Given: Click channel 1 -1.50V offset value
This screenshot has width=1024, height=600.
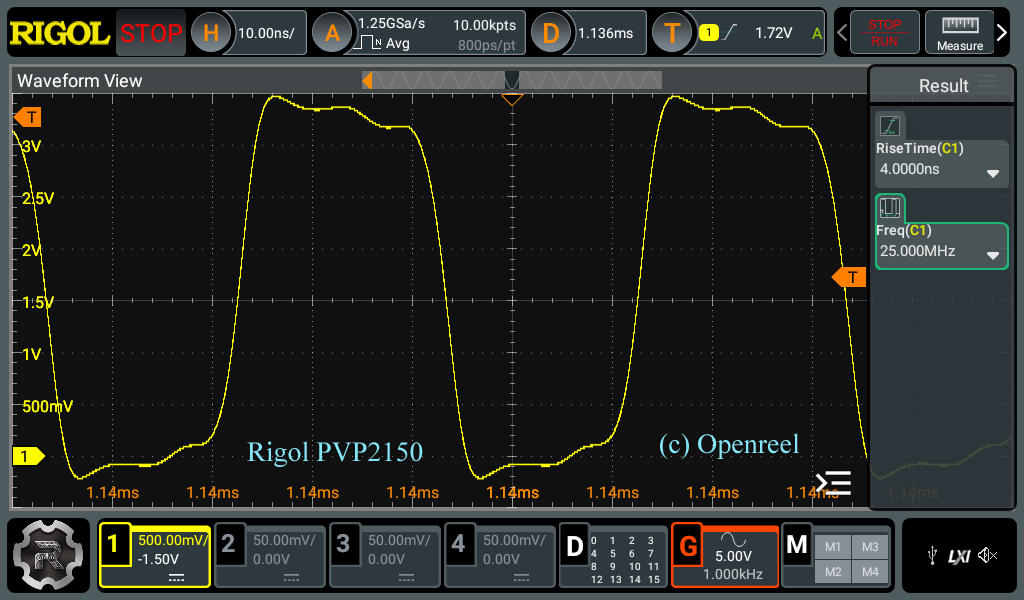Looking at the screenshot, I should tap(158, 560).
